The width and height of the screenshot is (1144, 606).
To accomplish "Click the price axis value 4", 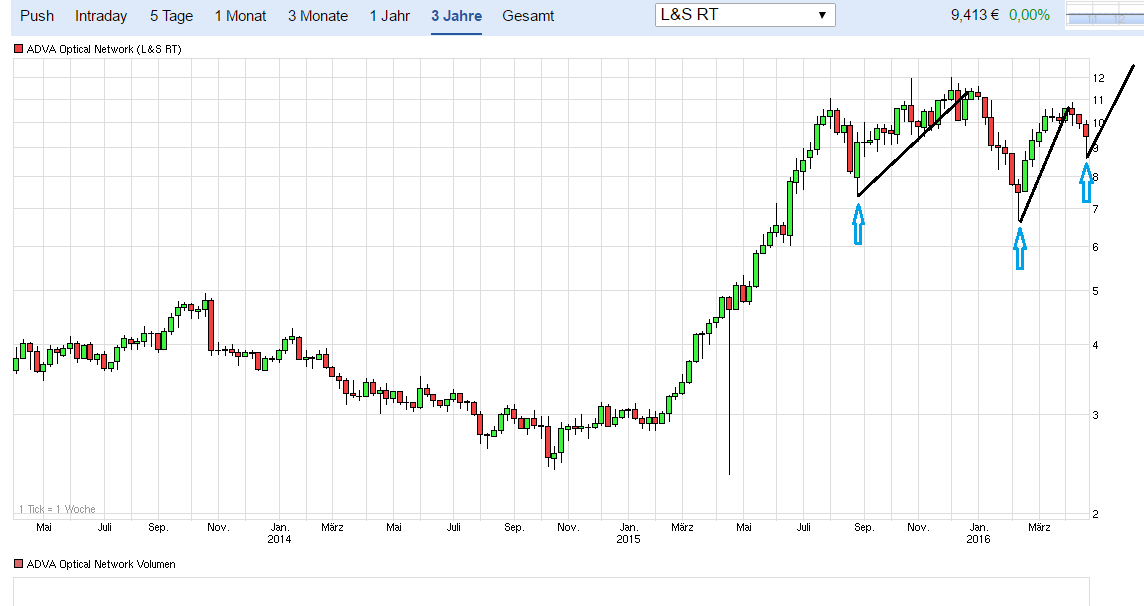I will [1095, 346].
